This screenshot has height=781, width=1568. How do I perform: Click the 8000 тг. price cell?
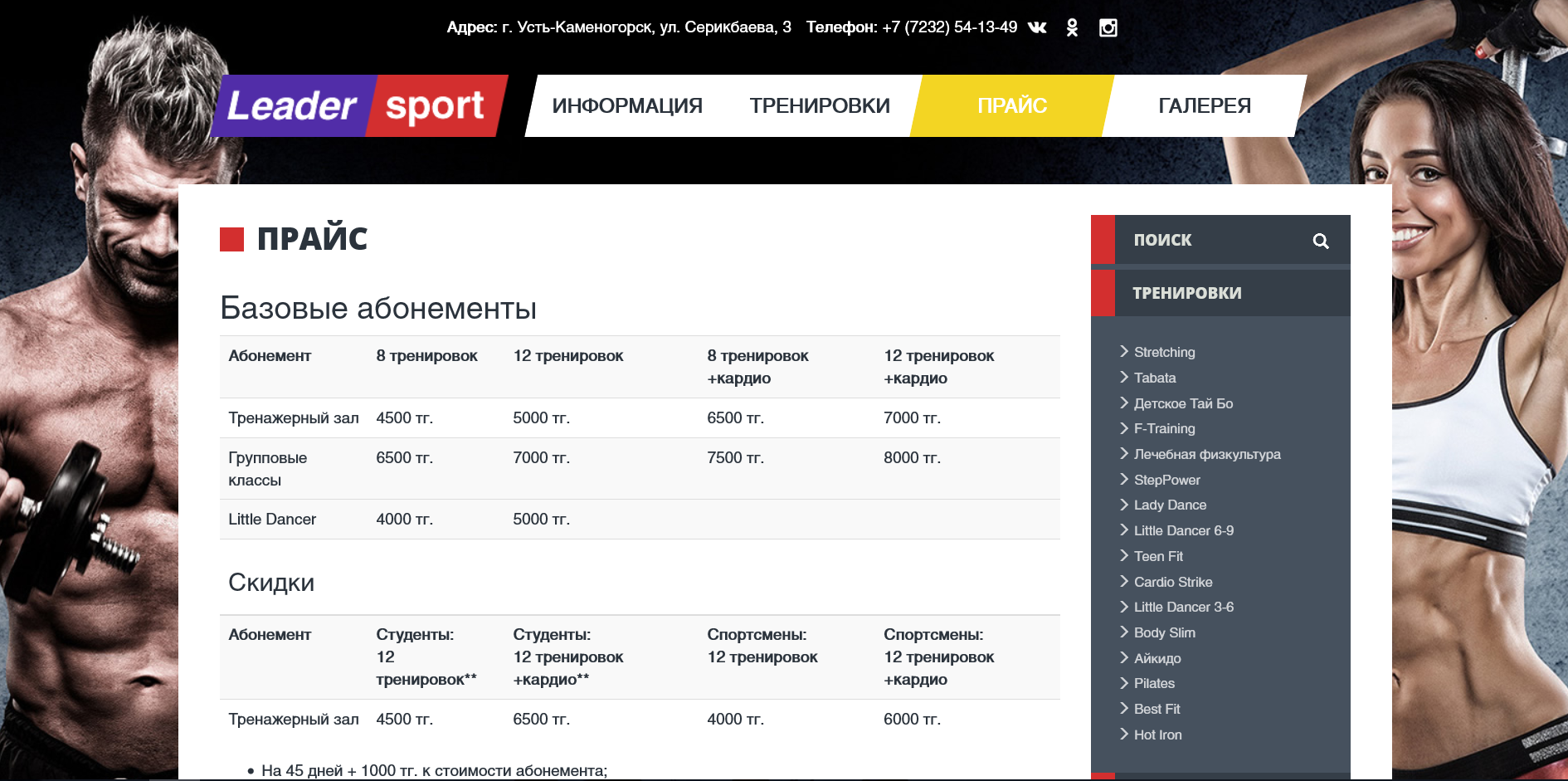[912, 458]
